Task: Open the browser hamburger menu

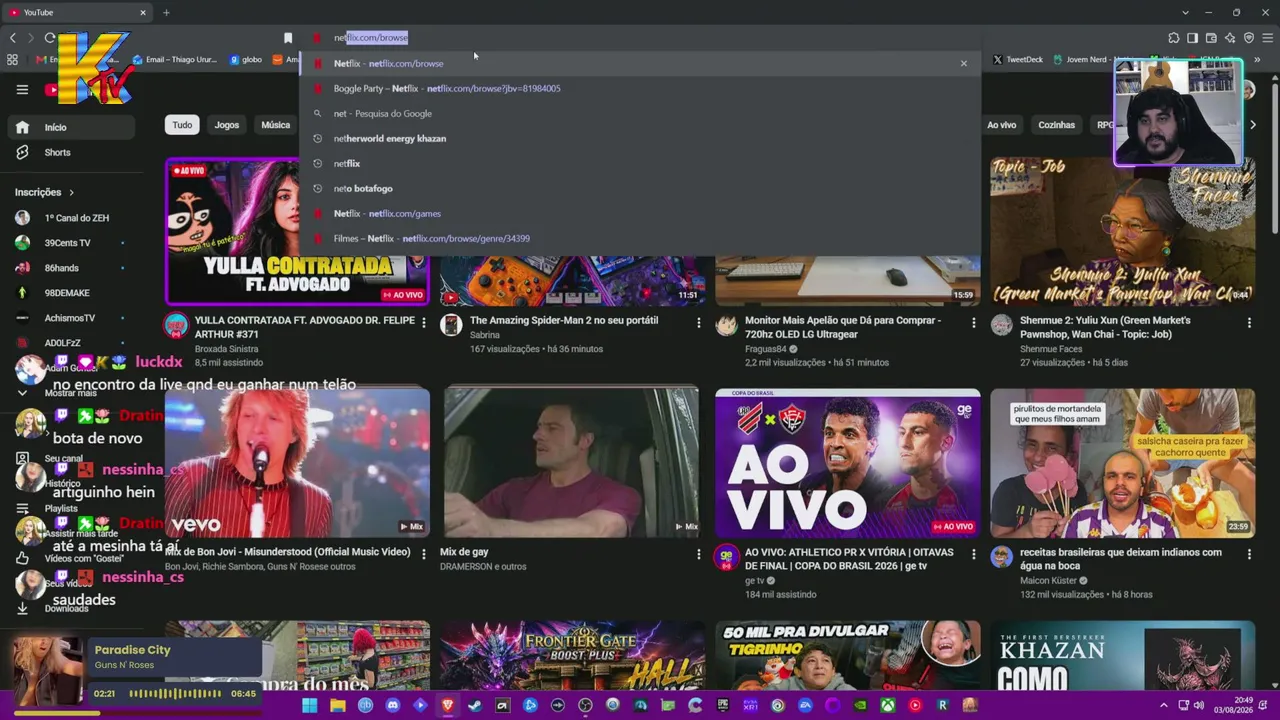Action: click(1268, 38)
